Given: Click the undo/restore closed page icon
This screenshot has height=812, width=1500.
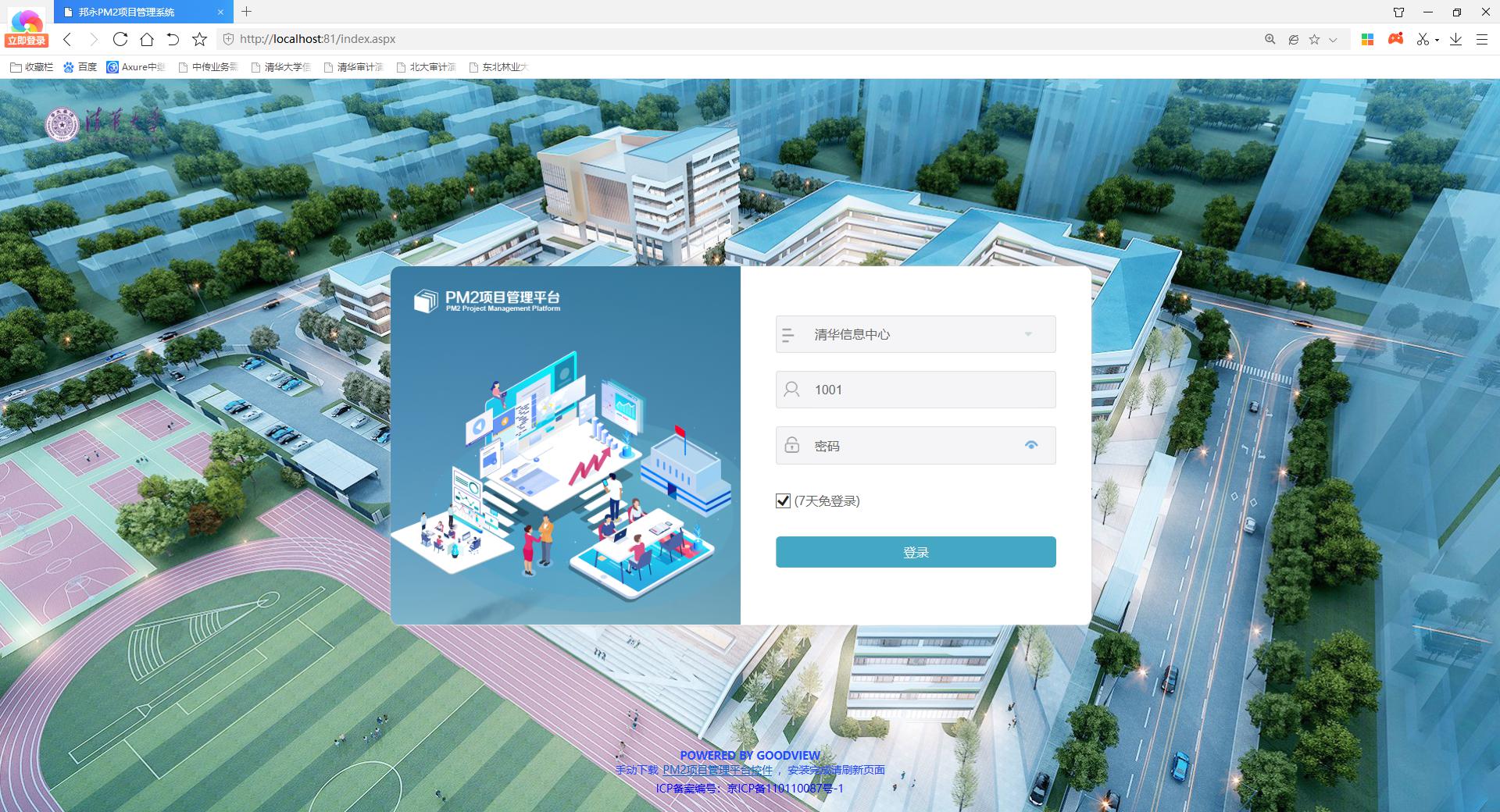Looking at the screenshot, I should point(173,39).
